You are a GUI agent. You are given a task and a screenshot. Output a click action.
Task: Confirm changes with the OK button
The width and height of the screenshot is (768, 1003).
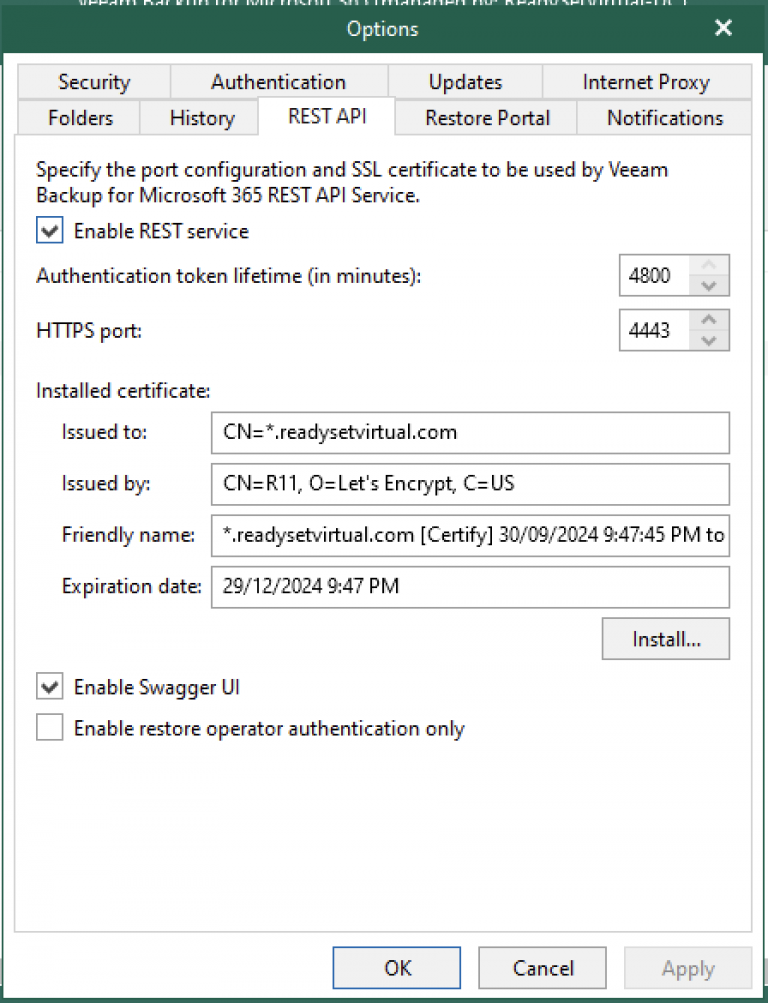click(396, 967)
